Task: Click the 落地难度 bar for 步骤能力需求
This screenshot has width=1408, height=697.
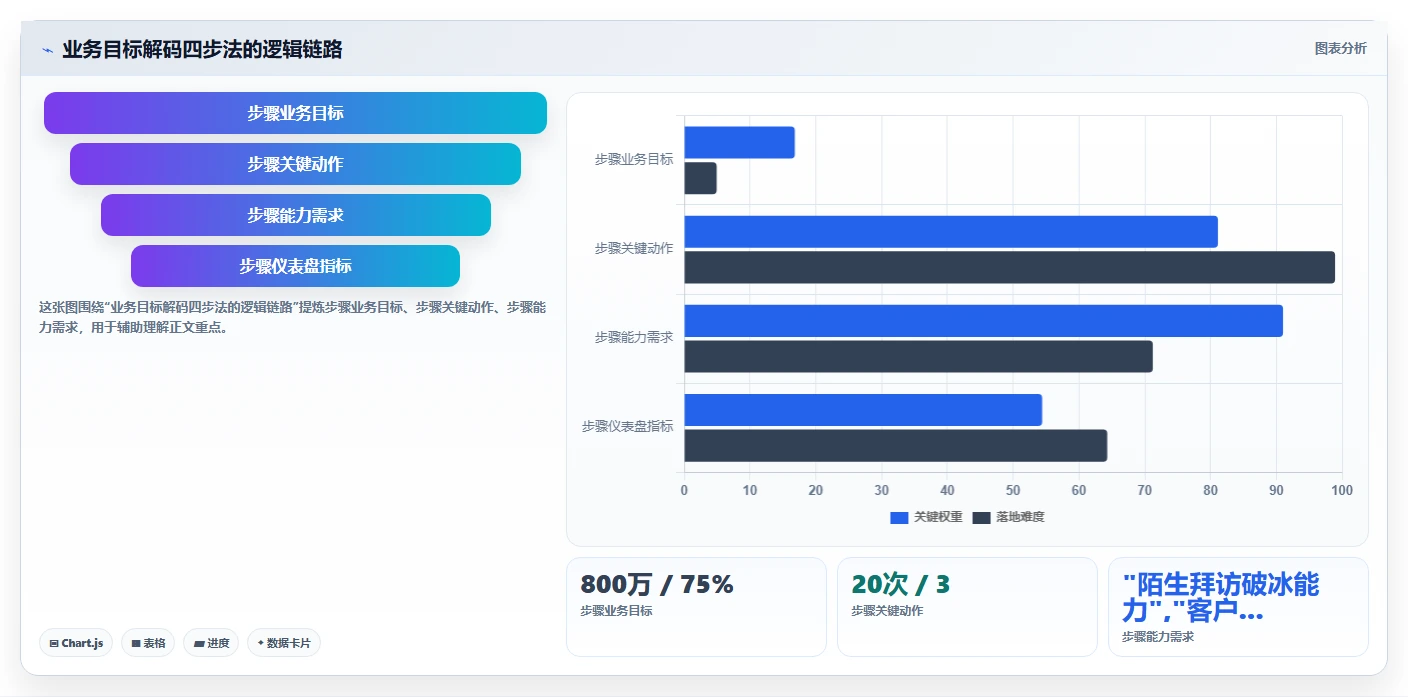Action: coord(918,356)
